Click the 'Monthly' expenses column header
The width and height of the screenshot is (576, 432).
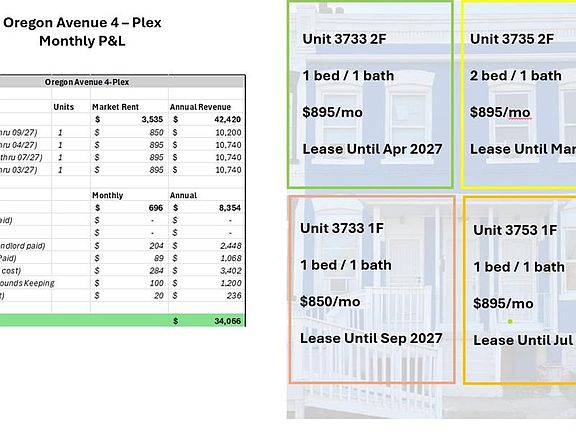[x=108, y=195]
